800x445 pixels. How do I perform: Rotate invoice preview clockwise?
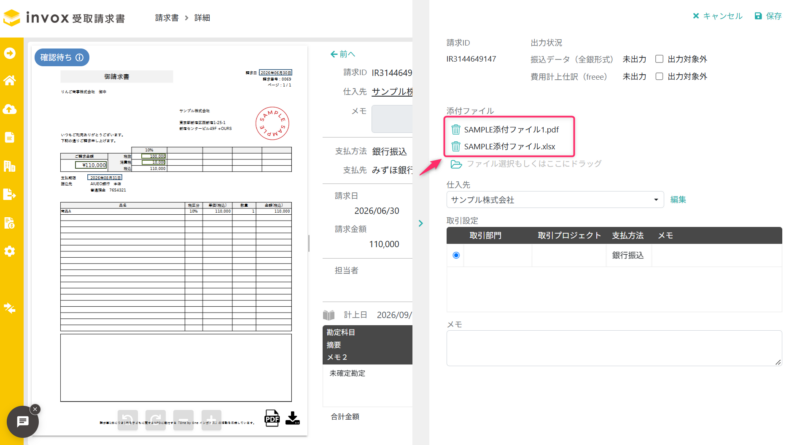(156, 420)
